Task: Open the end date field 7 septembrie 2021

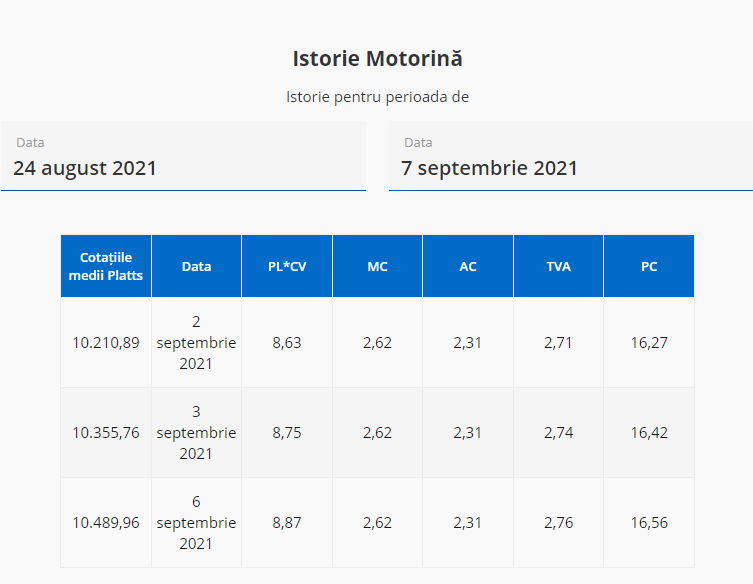Action: click(x=570, y=167)
